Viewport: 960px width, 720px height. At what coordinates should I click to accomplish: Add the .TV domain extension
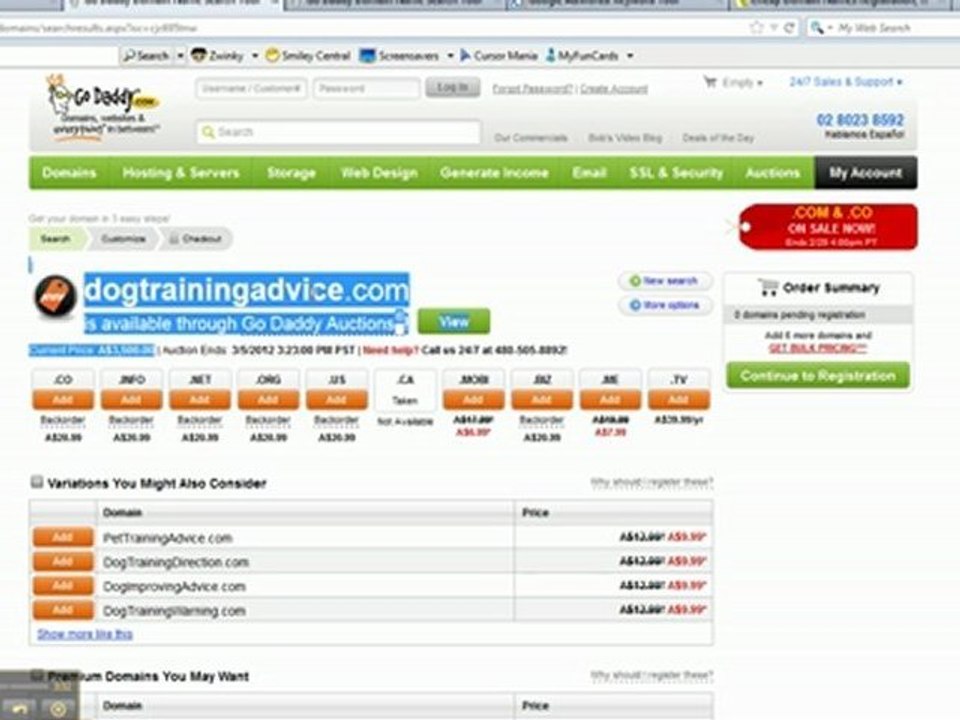678,400
